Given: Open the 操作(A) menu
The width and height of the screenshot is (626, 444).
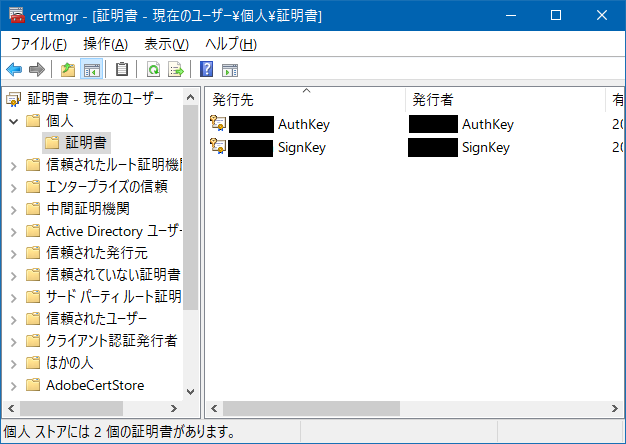Looking at the screenshot, I should pos(105,44).
